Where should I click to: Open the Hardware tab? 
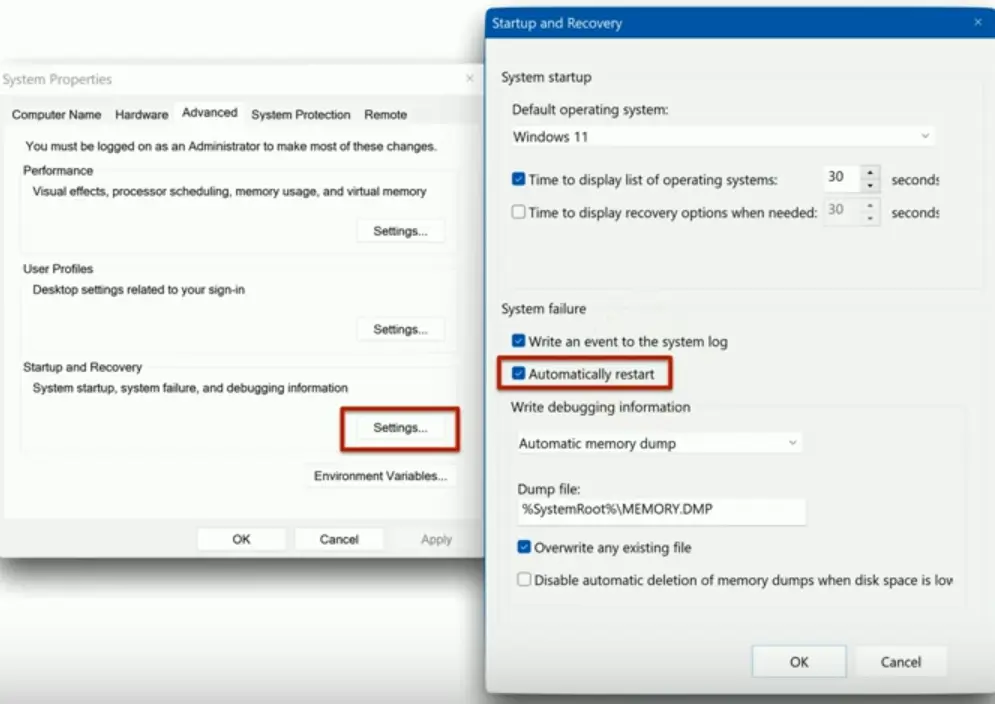click(x=141, y=115)
